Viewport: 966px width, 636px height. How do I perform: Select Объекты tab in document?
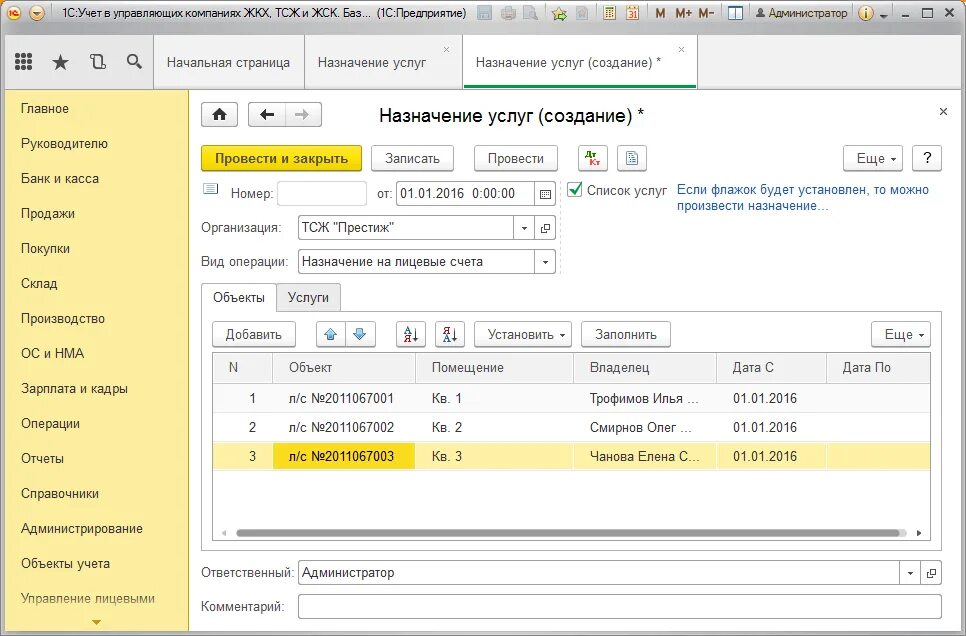pos(238,298)
